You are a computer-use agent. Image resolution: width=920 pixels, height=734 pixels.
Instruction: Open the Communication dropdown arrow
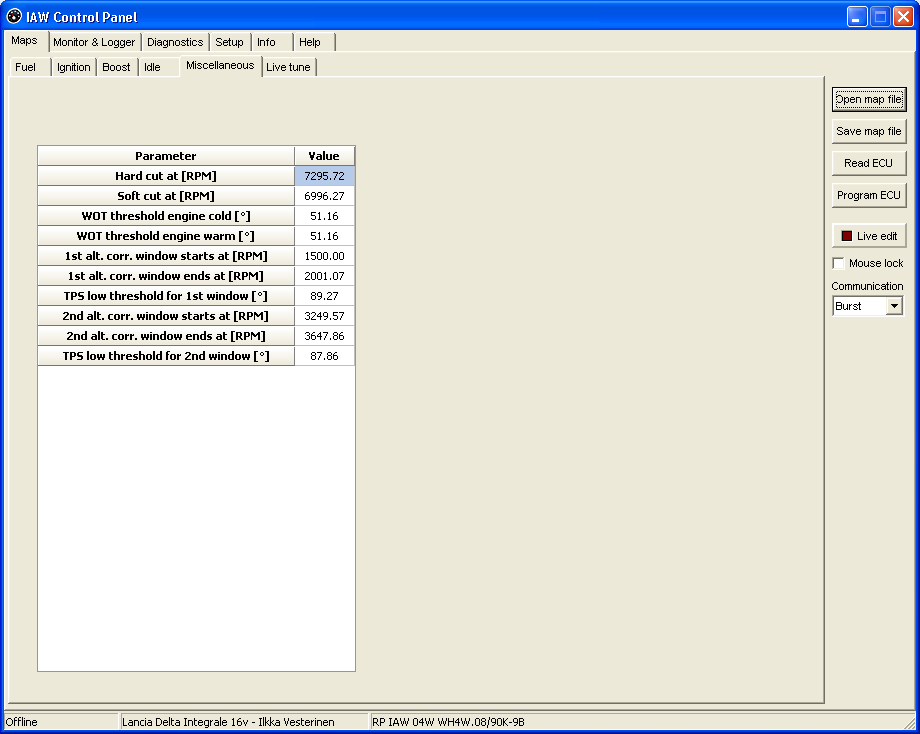click(894, 306)
